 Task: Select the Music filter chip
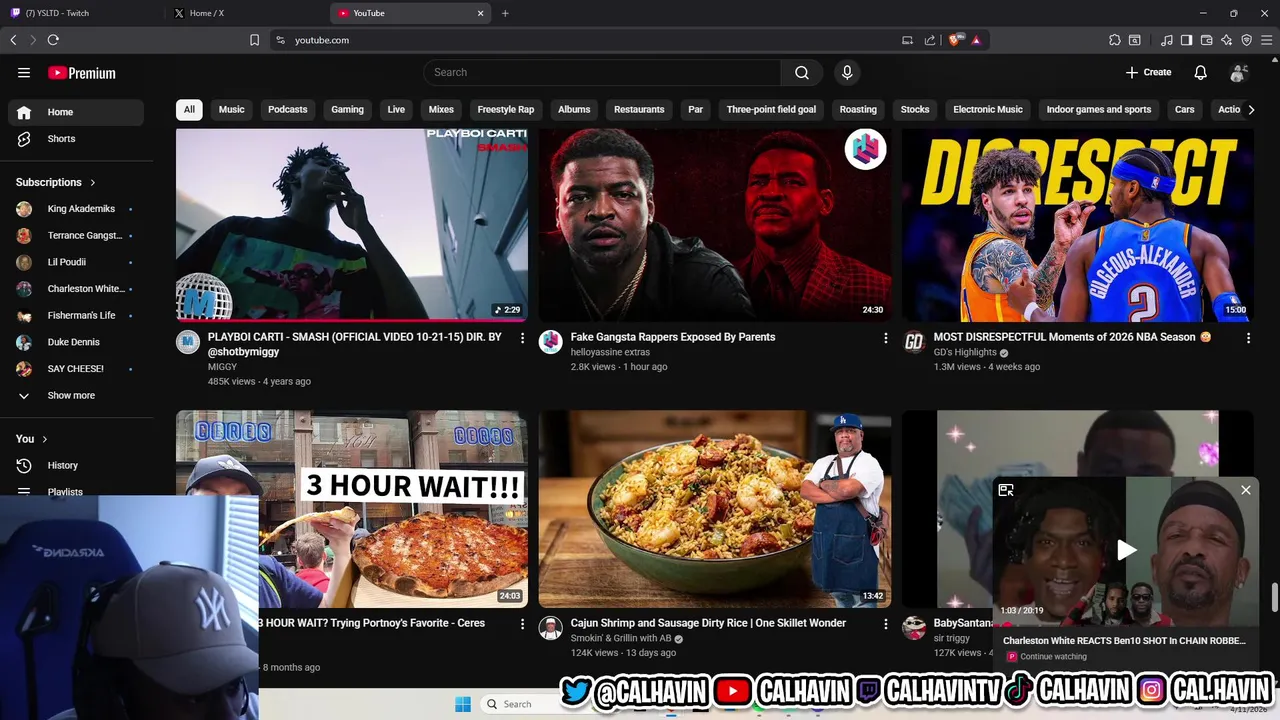231,109
